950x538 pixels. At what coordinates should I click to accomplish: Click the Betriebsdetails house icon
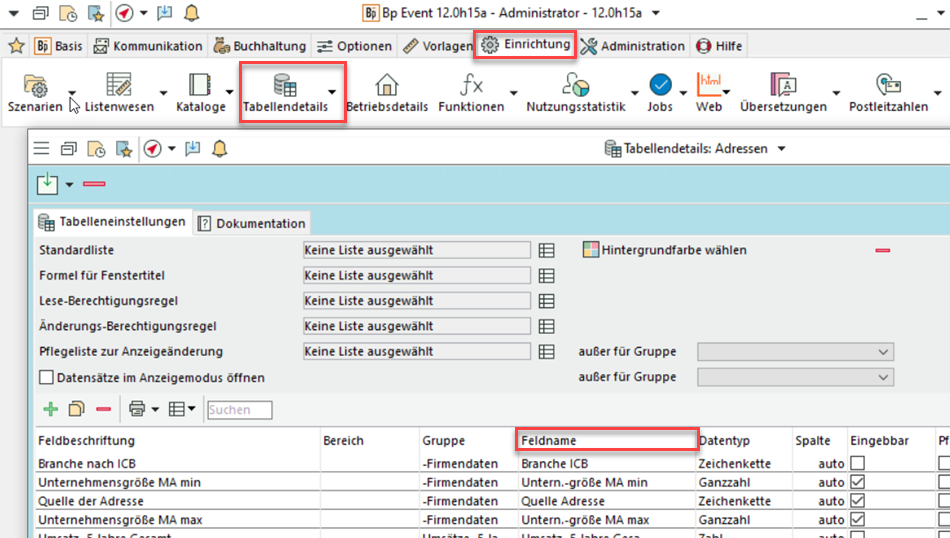click(x=386, y=85)
